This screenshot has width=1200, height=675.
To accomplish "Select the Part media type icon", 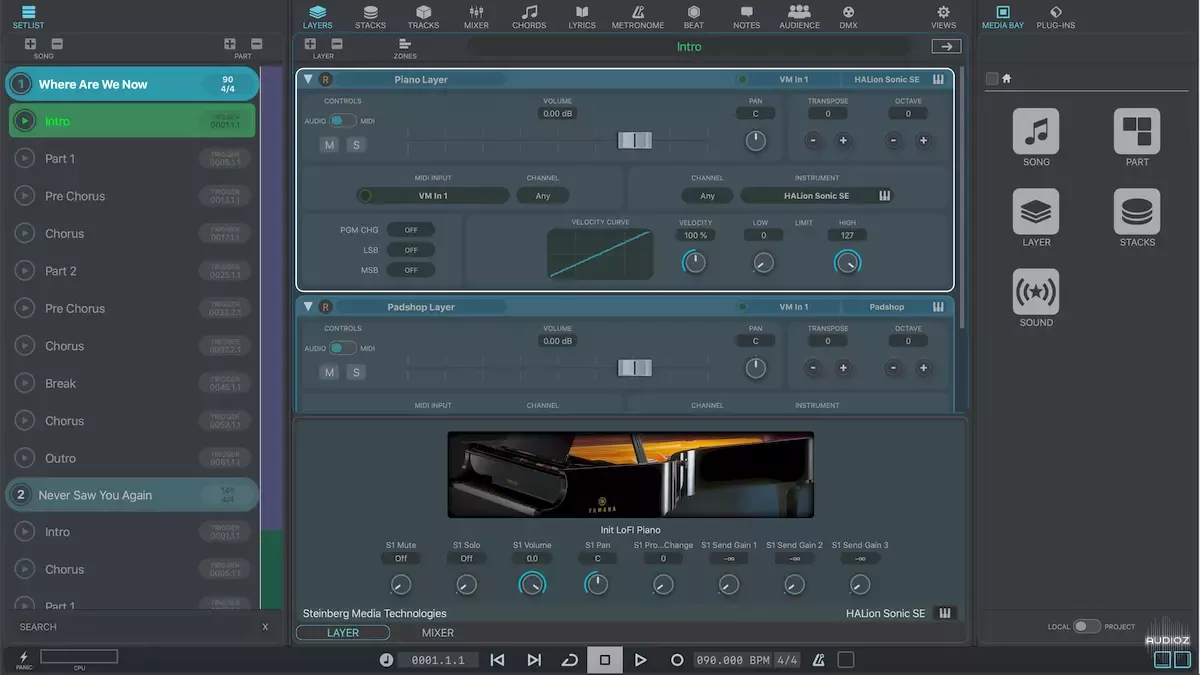I will pos(1137,131).
